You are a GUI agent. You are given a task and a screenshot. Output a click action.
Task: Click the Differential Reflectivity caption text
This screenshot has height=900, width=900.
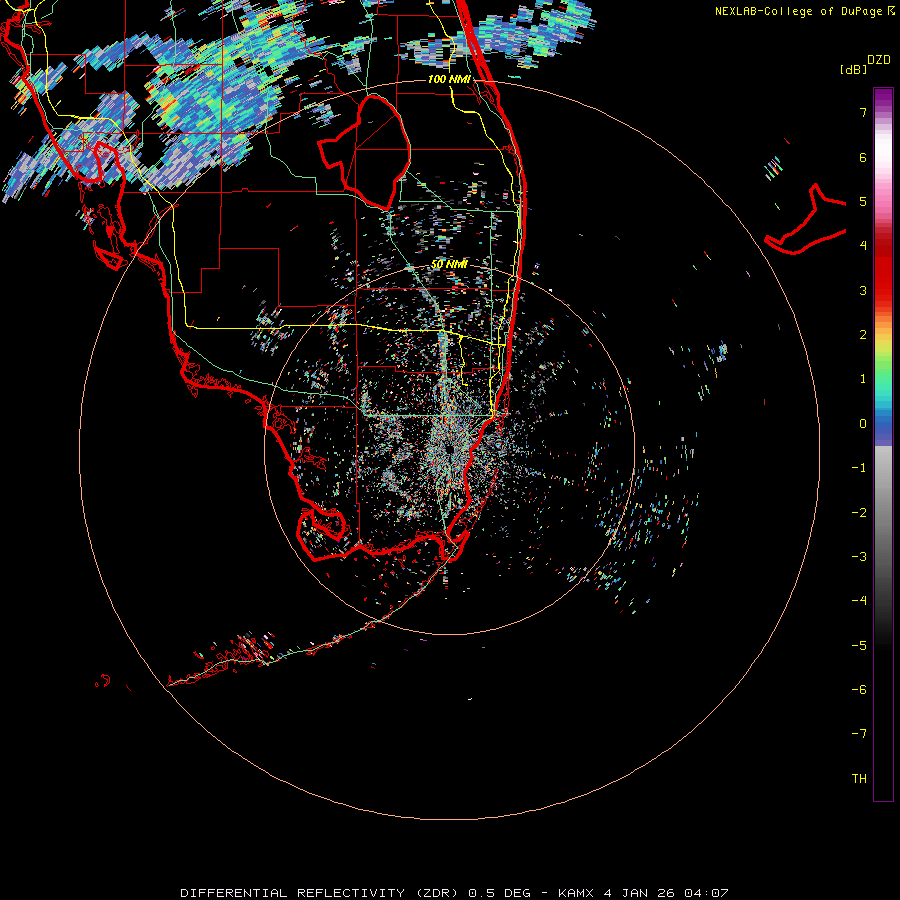(454, 893)
